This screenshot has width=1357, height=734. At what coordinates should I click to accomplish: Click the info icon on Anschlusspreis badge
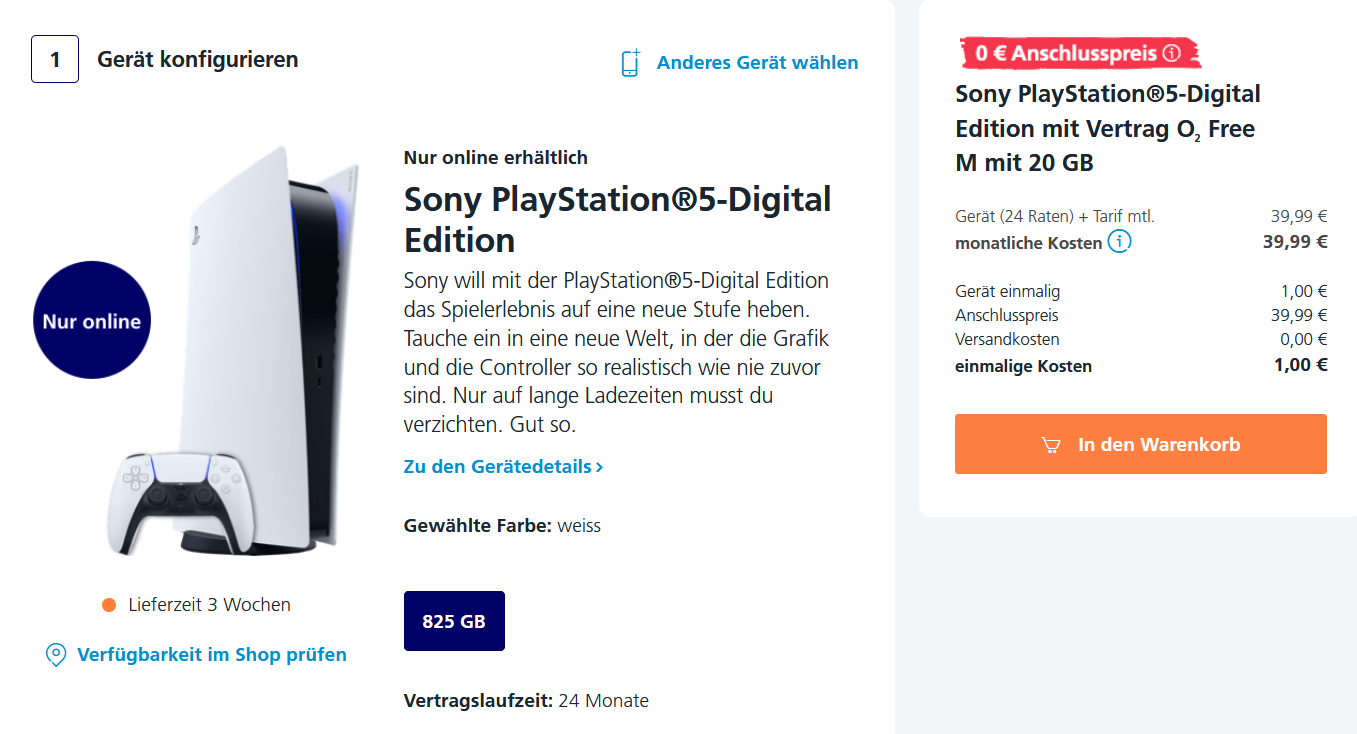[x=1172, y=53]
